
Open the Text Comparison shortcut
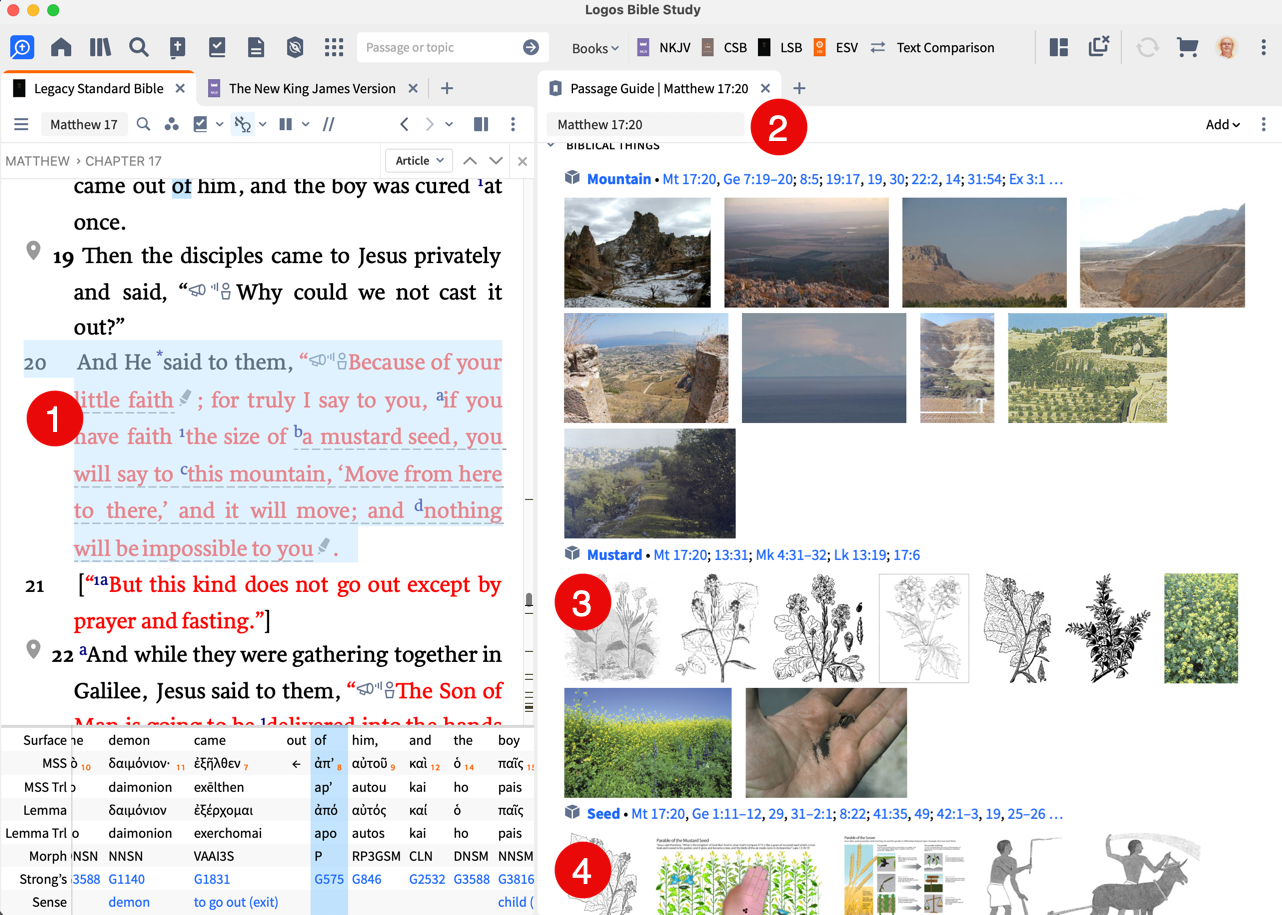pyautogui.click(x=932, y=48)
